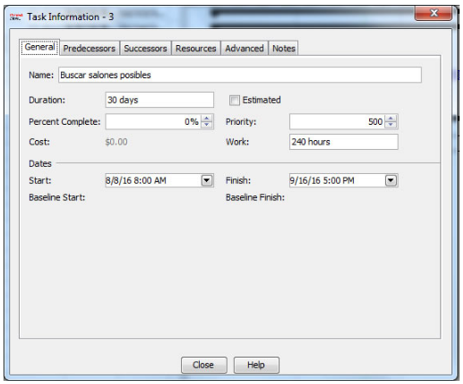
Task: Click the Work field showing 240 hours
Action: click(344, 142)
